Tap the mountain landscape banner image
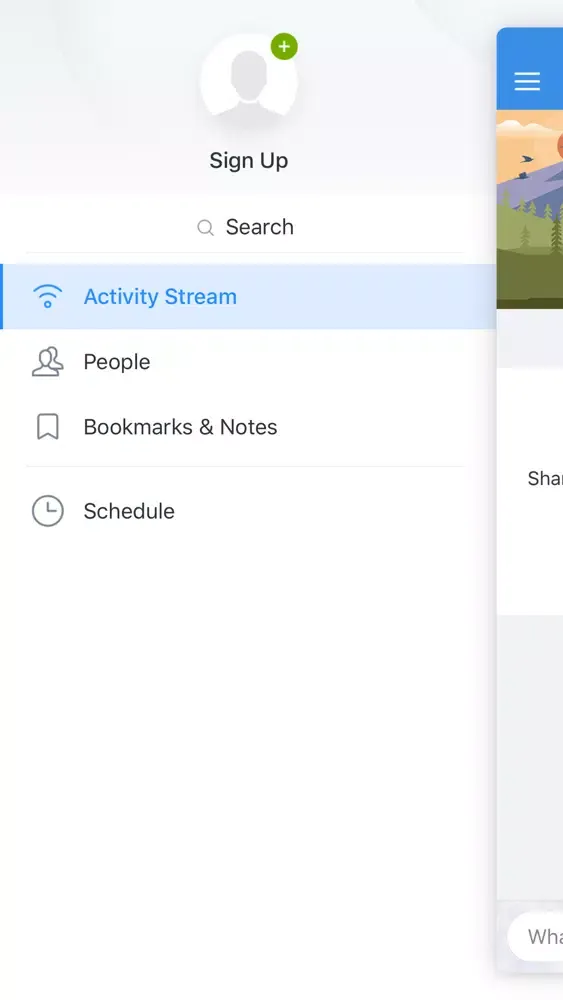 point(530,209)
